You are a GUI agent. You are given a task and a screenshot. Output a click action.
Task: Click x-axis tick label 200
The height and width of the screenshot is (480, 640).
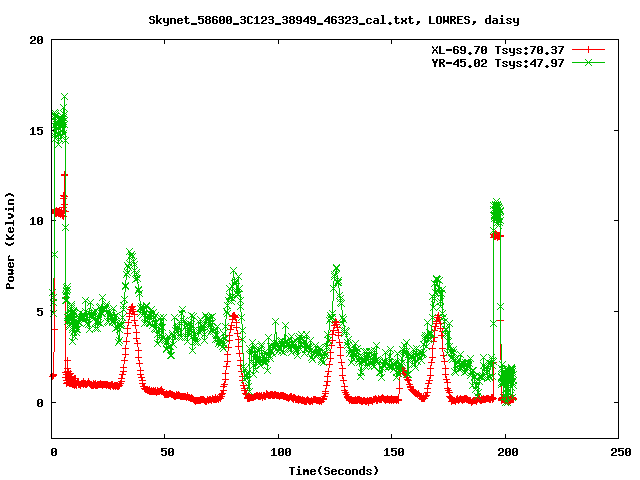pos(508,452)
